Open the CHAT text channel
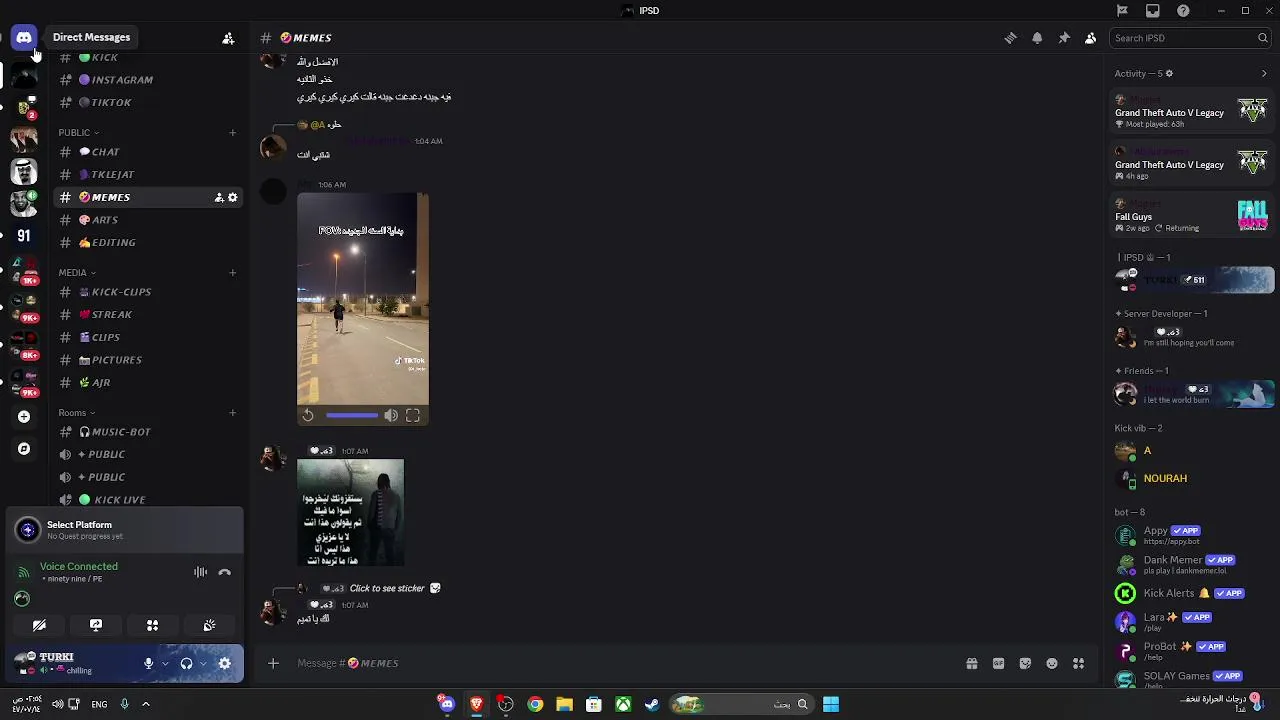This screenshot has width=1280, height=720. [x=148, y=152]
